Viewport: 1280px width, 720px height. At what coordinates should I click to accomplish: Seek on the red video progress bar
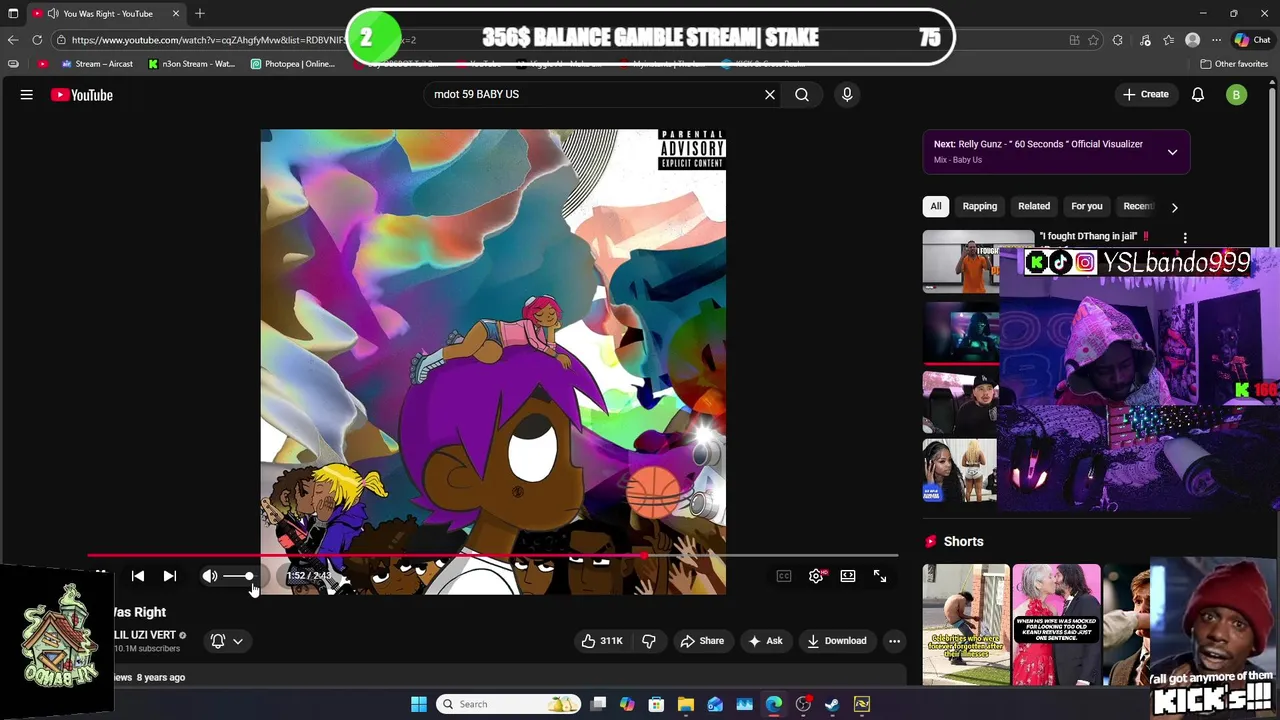point(493,555)
